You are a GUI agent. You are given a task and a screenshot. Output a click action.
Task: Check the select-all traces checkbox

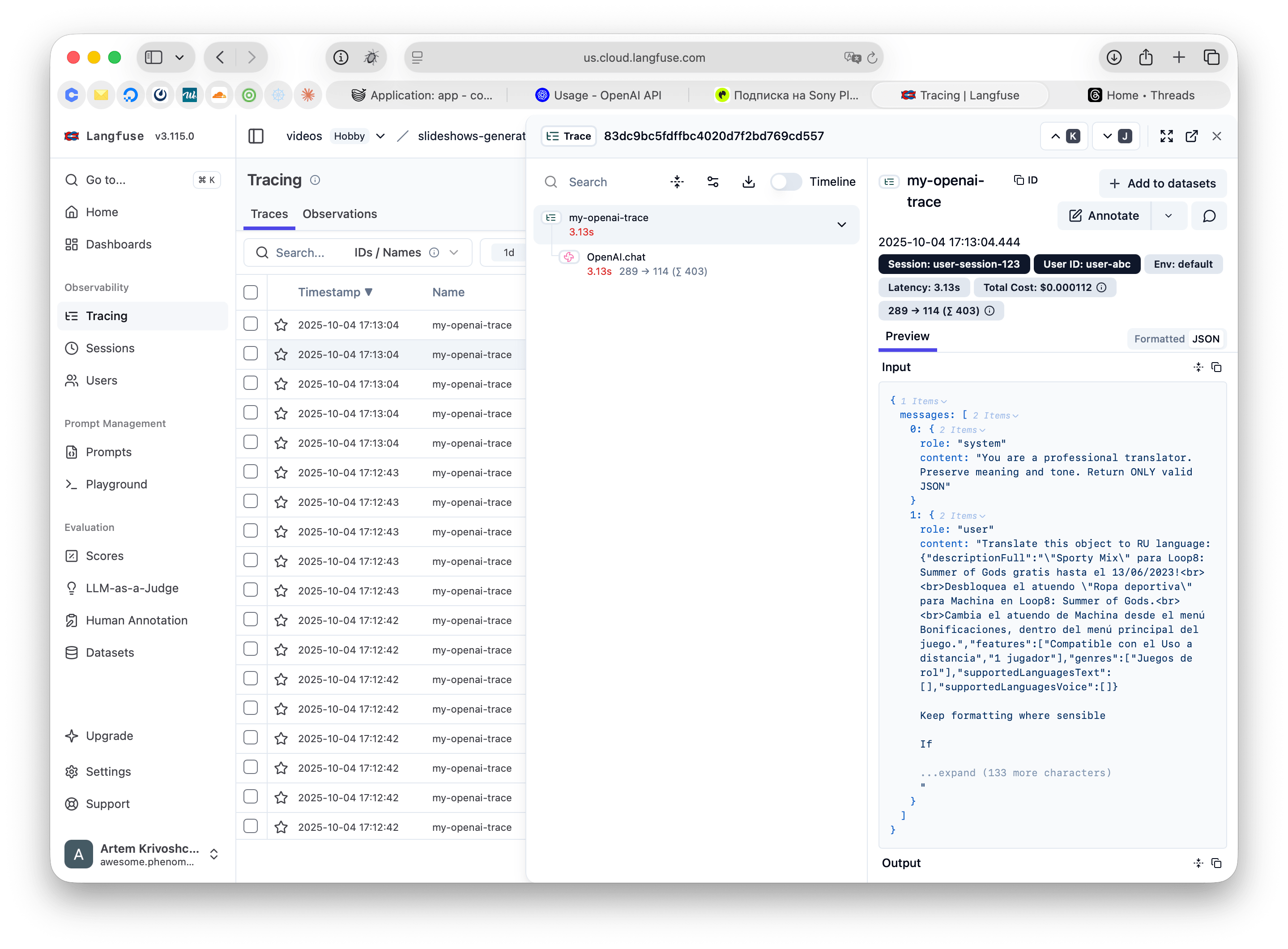coord(251,292)
